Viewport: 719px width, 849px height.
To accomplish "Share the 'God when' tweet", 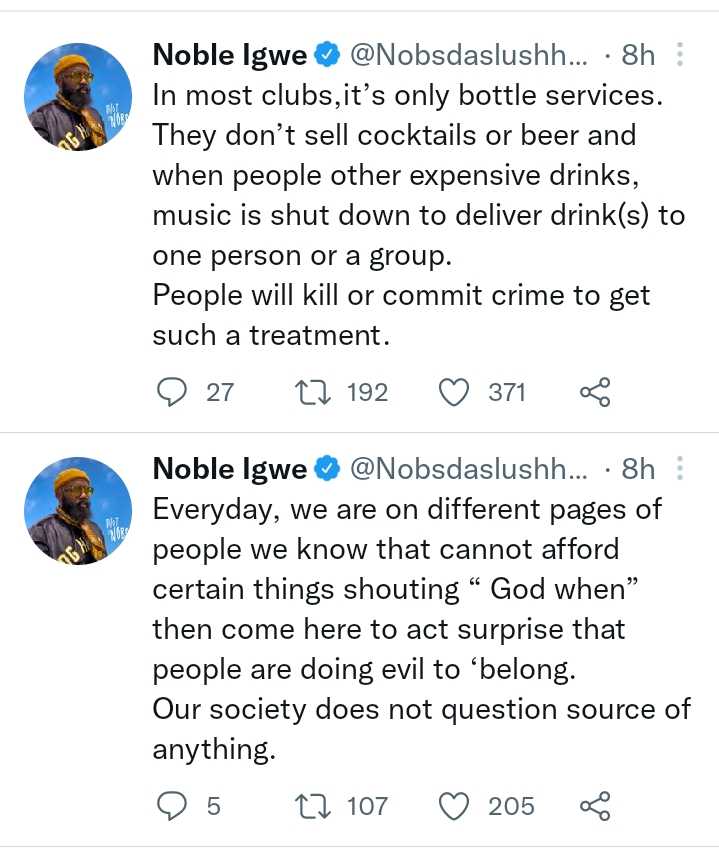I will pyautogui.click(x=595, y=806).
